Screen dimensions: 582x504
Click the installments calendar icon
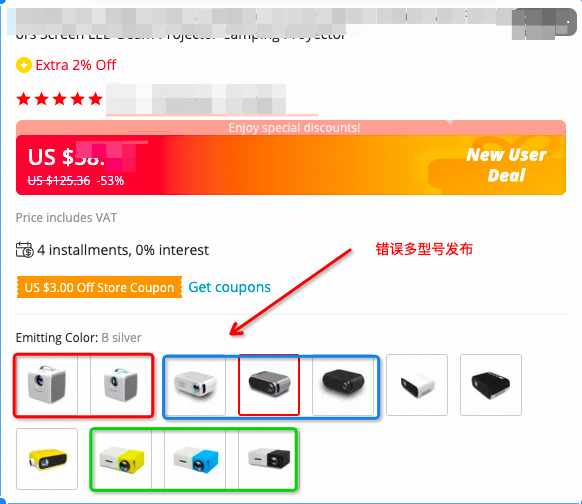click(x=24, y=250)
